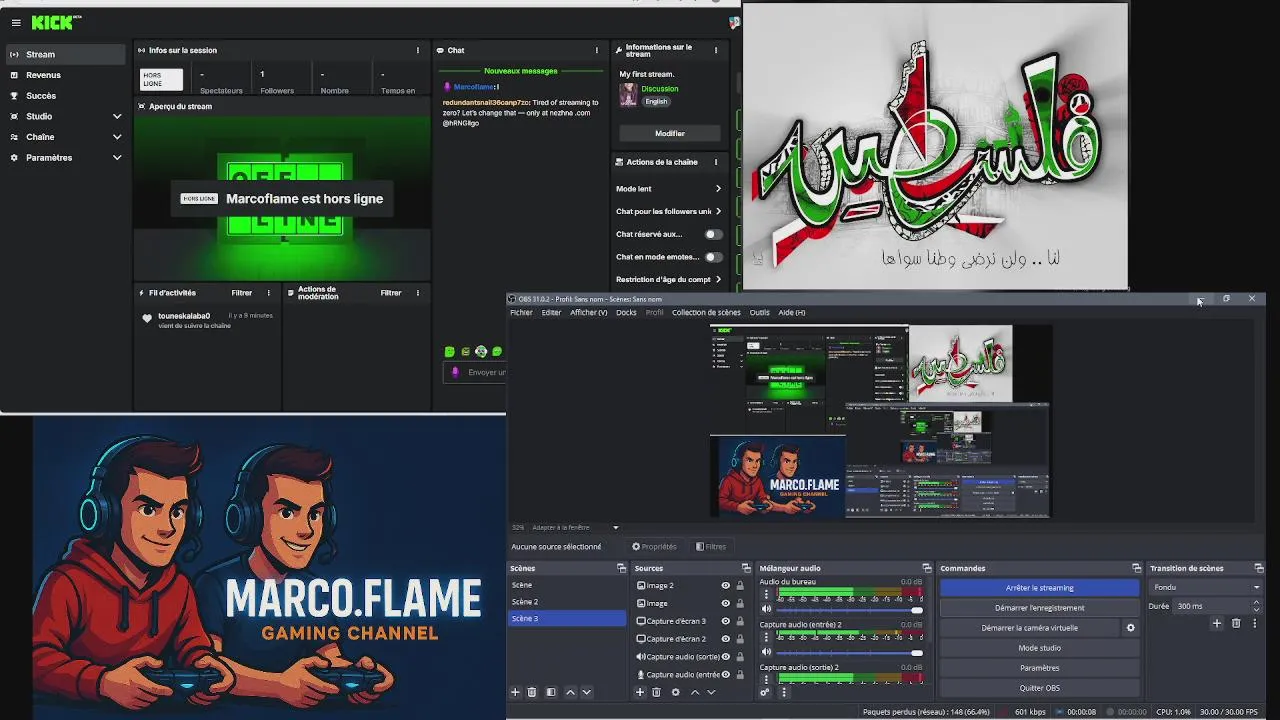Open Fondu transition dropdown

[x=1206, y=587]
